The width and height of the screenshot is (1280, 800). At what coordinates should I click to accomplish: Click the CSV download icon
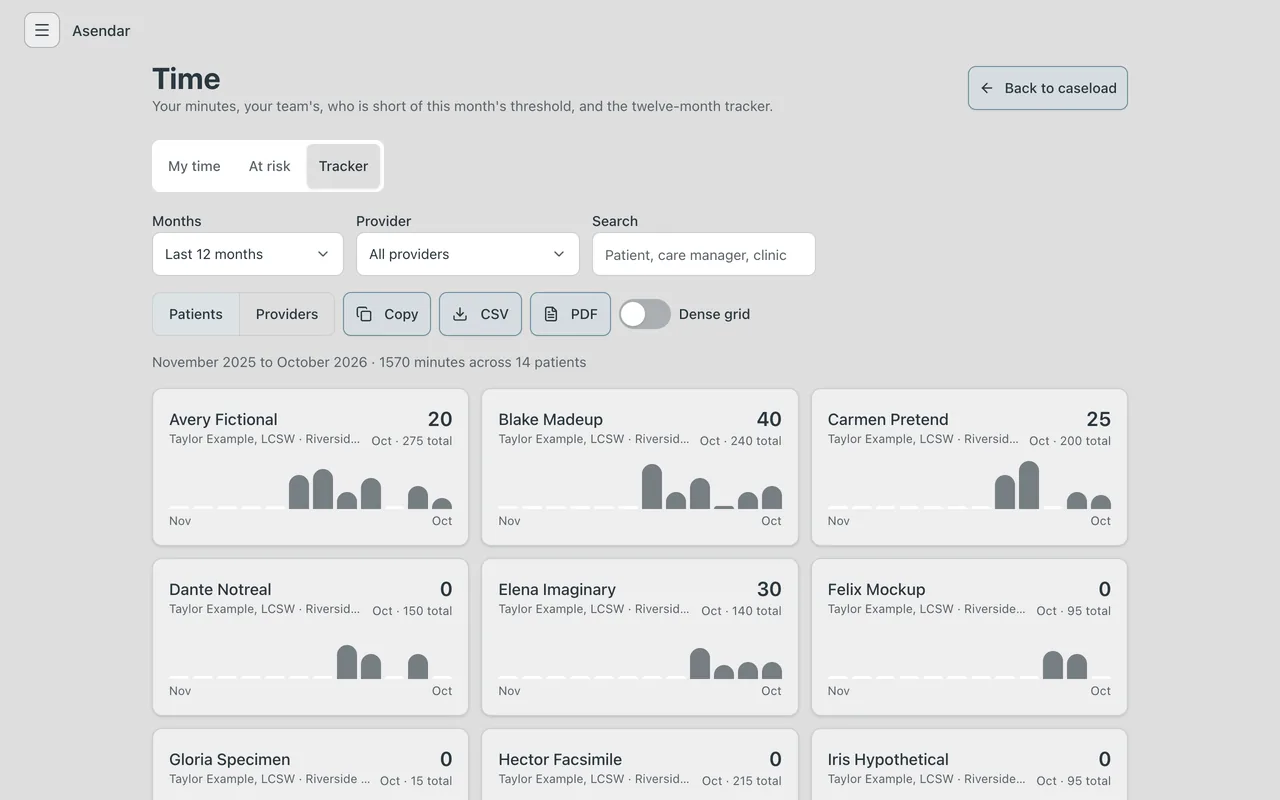point(460,314)
